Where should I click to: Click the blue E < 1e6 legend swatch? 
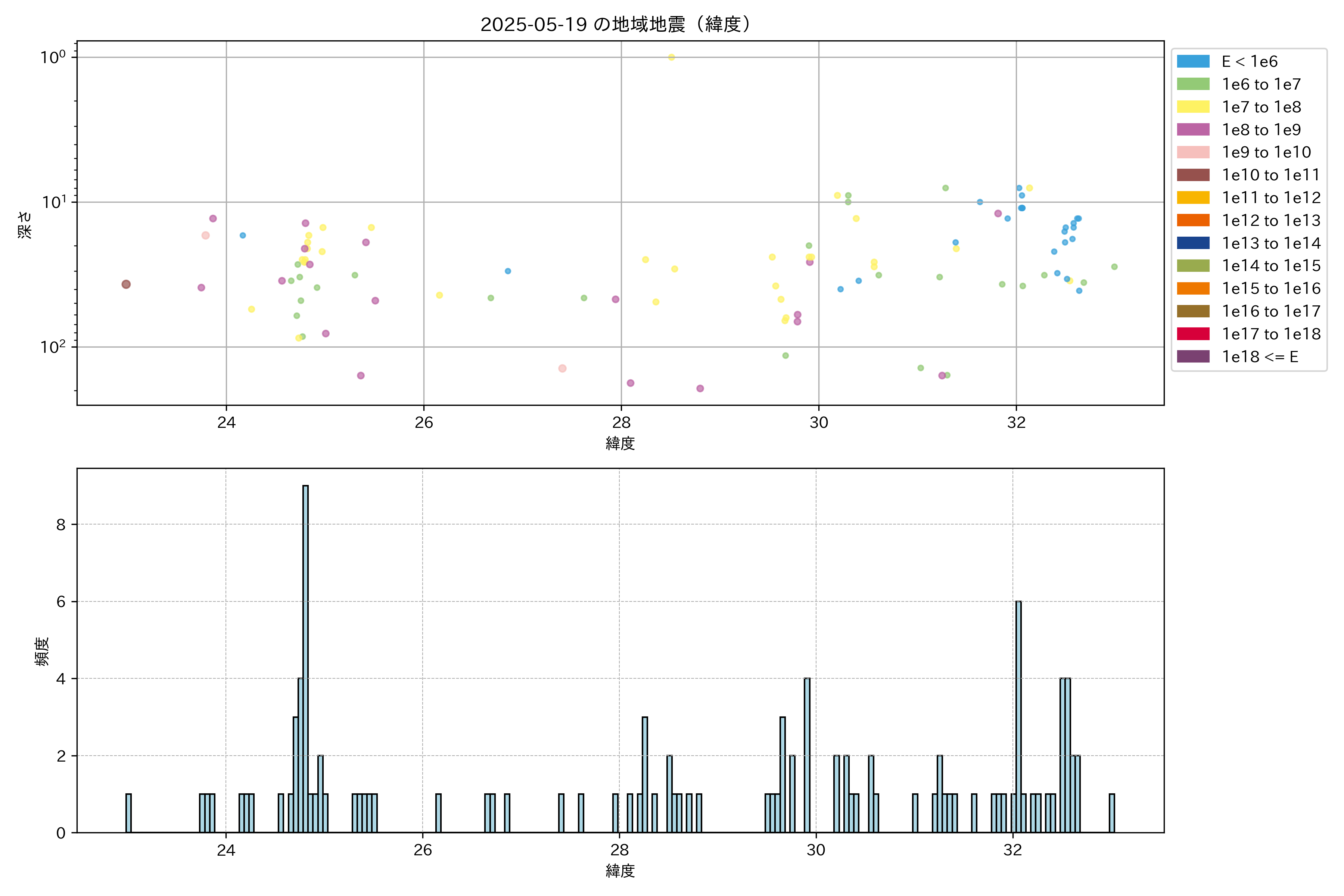[1193, 61]
